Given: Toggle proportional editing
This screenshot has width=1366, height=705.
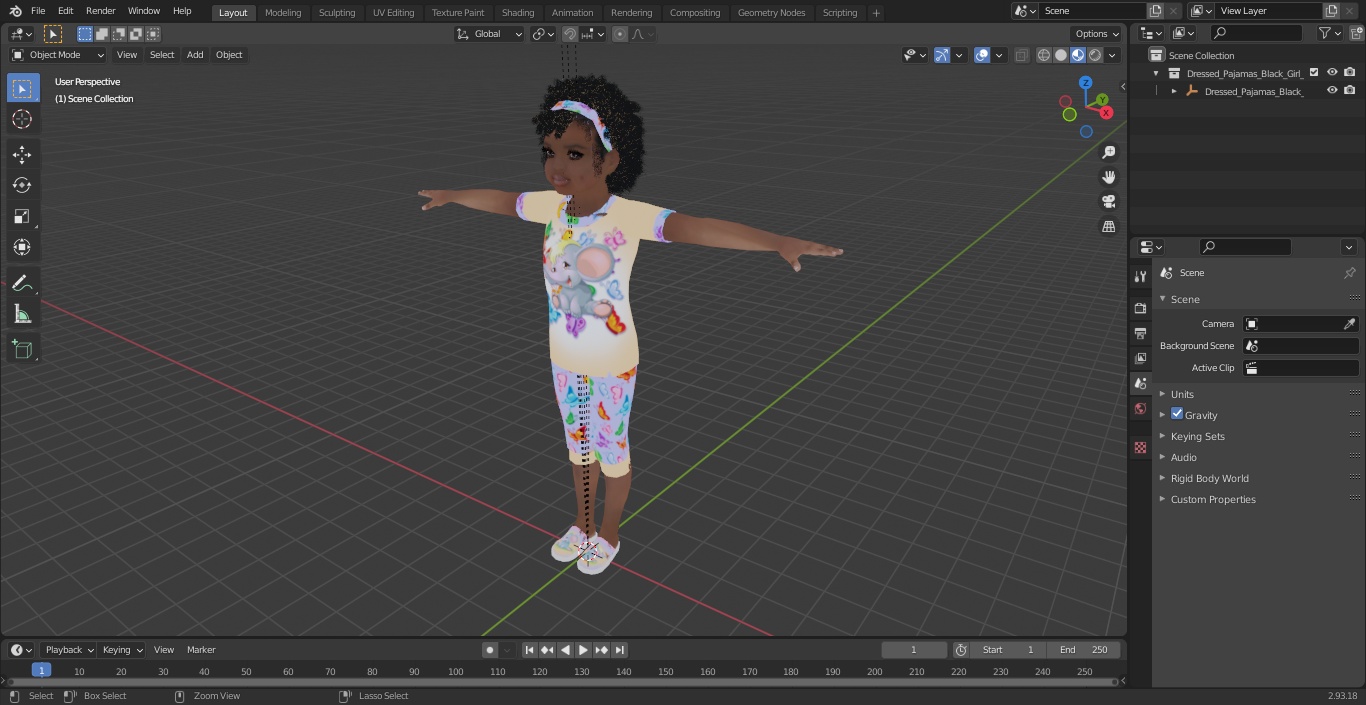Looking at the screenshot, I should point(620,34).
